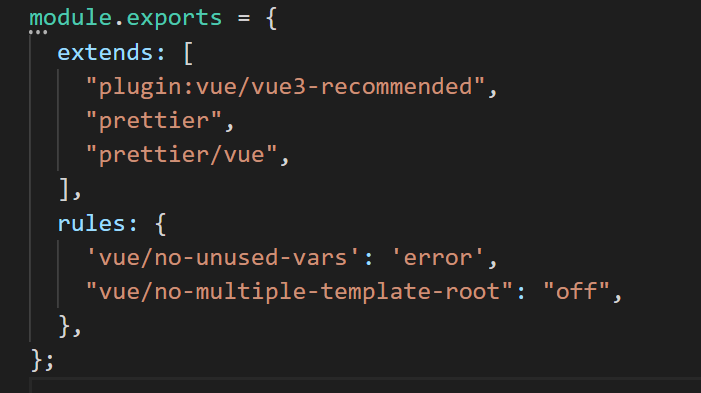Click the "prettier" string entry
Screen dimensions: 701x393
pos(154,121)
